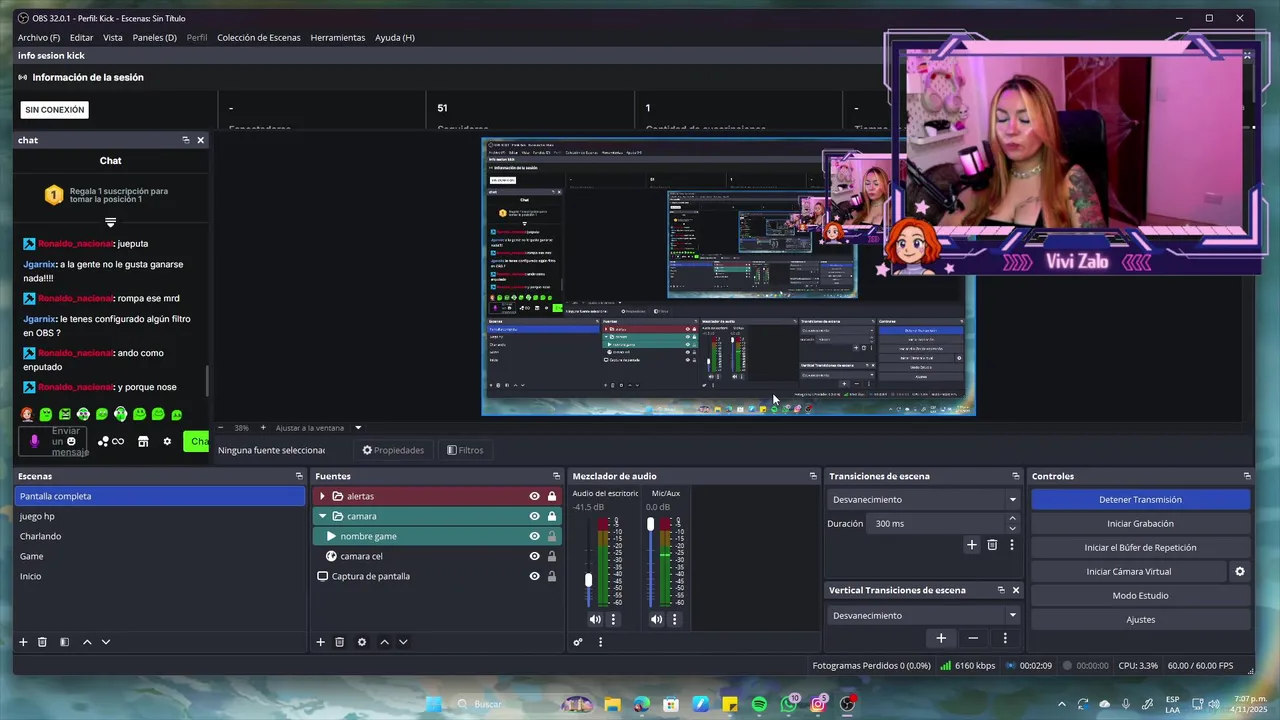Move scene down with Escenas down arrow
Image resolution: width=1280 pixels, height=720 pixels.
106,642
